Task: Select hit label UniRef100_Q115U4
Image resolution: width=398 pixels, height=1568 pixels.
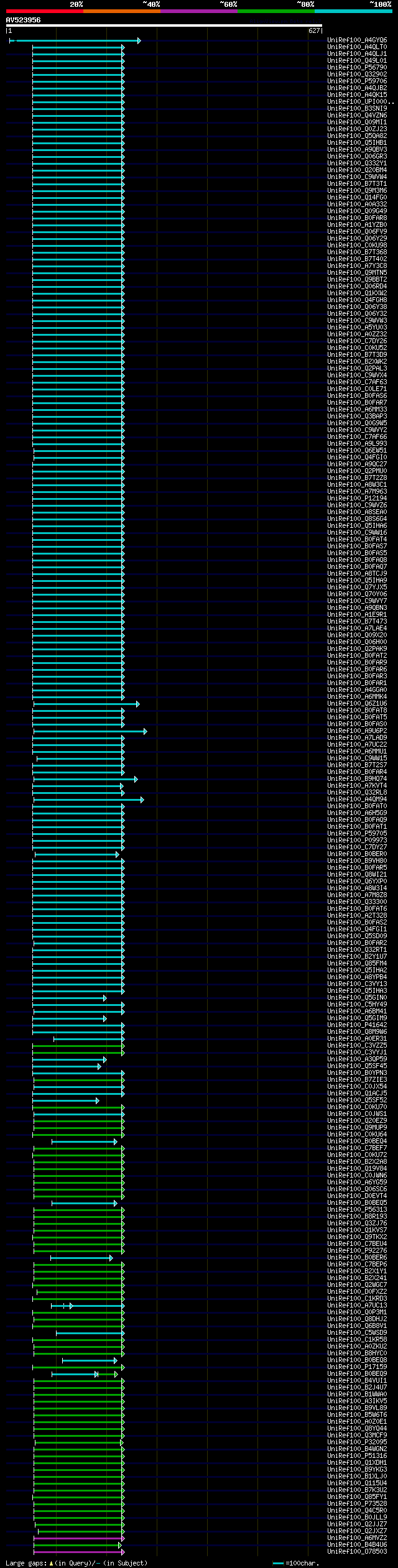Action: coord(357,1483)
